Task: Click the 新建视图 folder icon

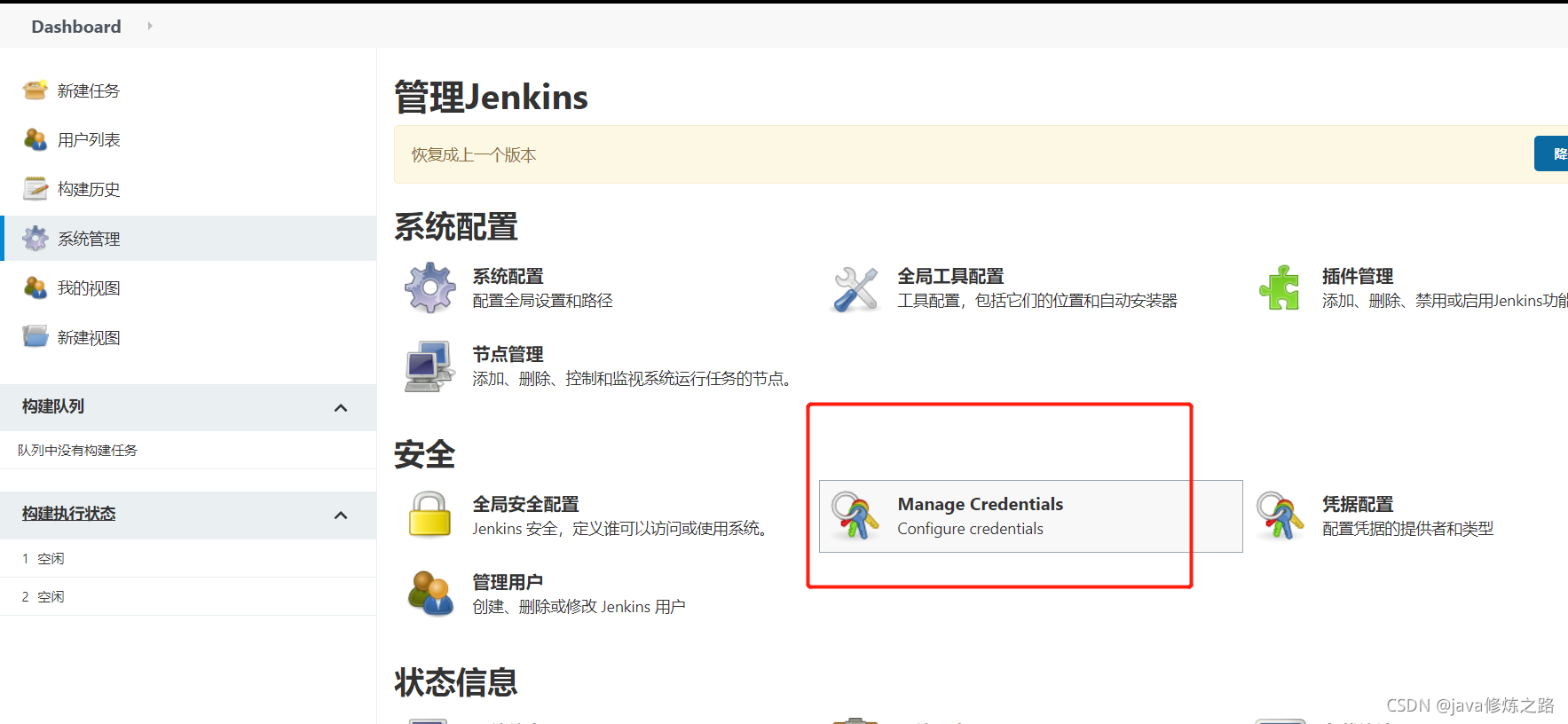Action: pyautogui.click(x=35, y=337)
